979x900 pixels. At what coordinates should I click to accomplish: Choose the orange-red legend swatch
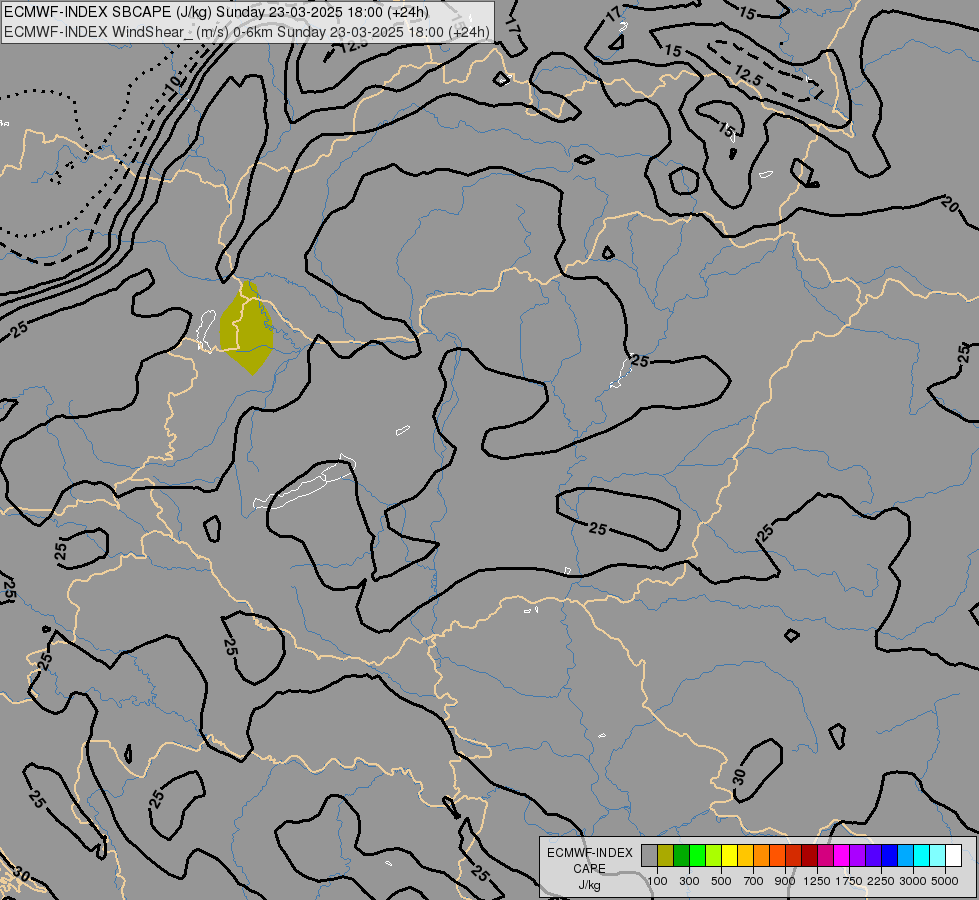777,855
